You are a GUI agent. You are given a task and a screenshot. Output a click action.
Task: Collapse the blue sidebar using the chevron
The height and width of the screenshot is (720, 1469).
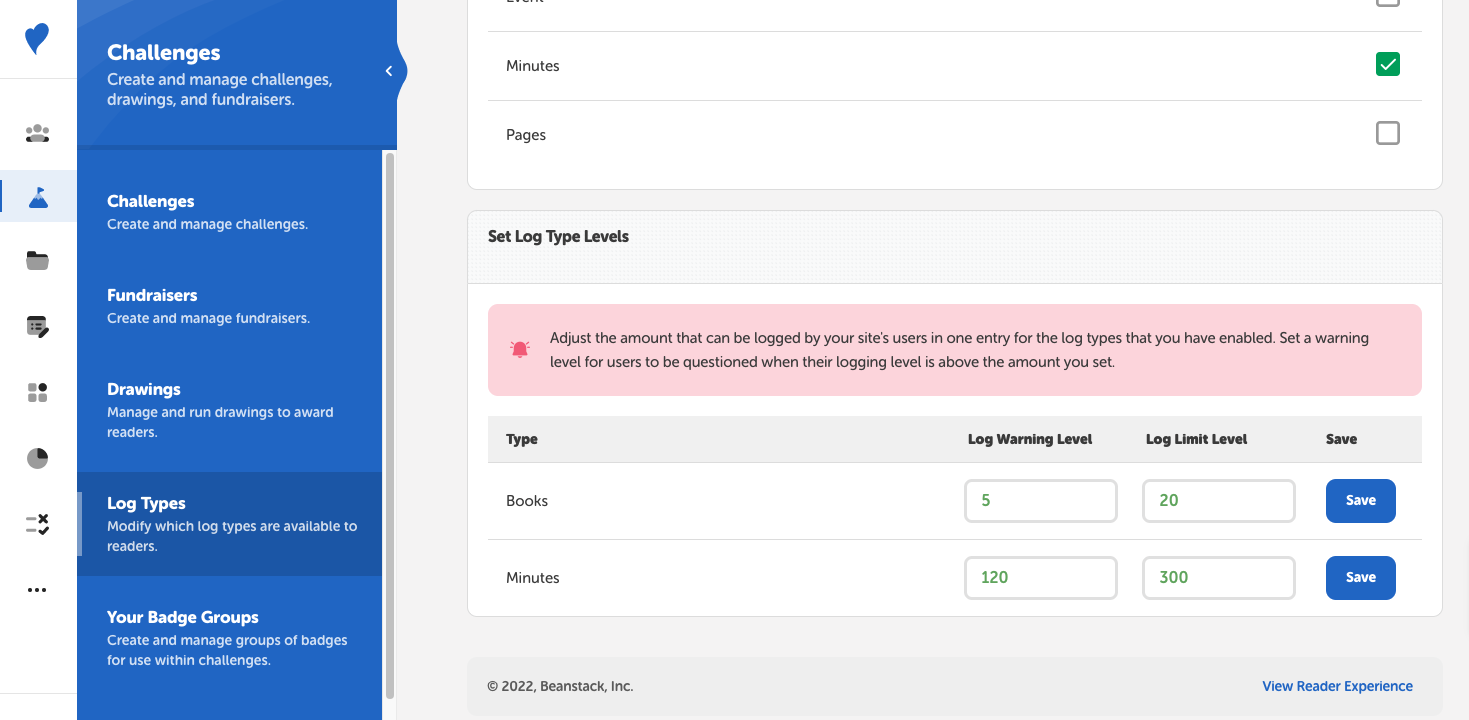coord(389,70)
